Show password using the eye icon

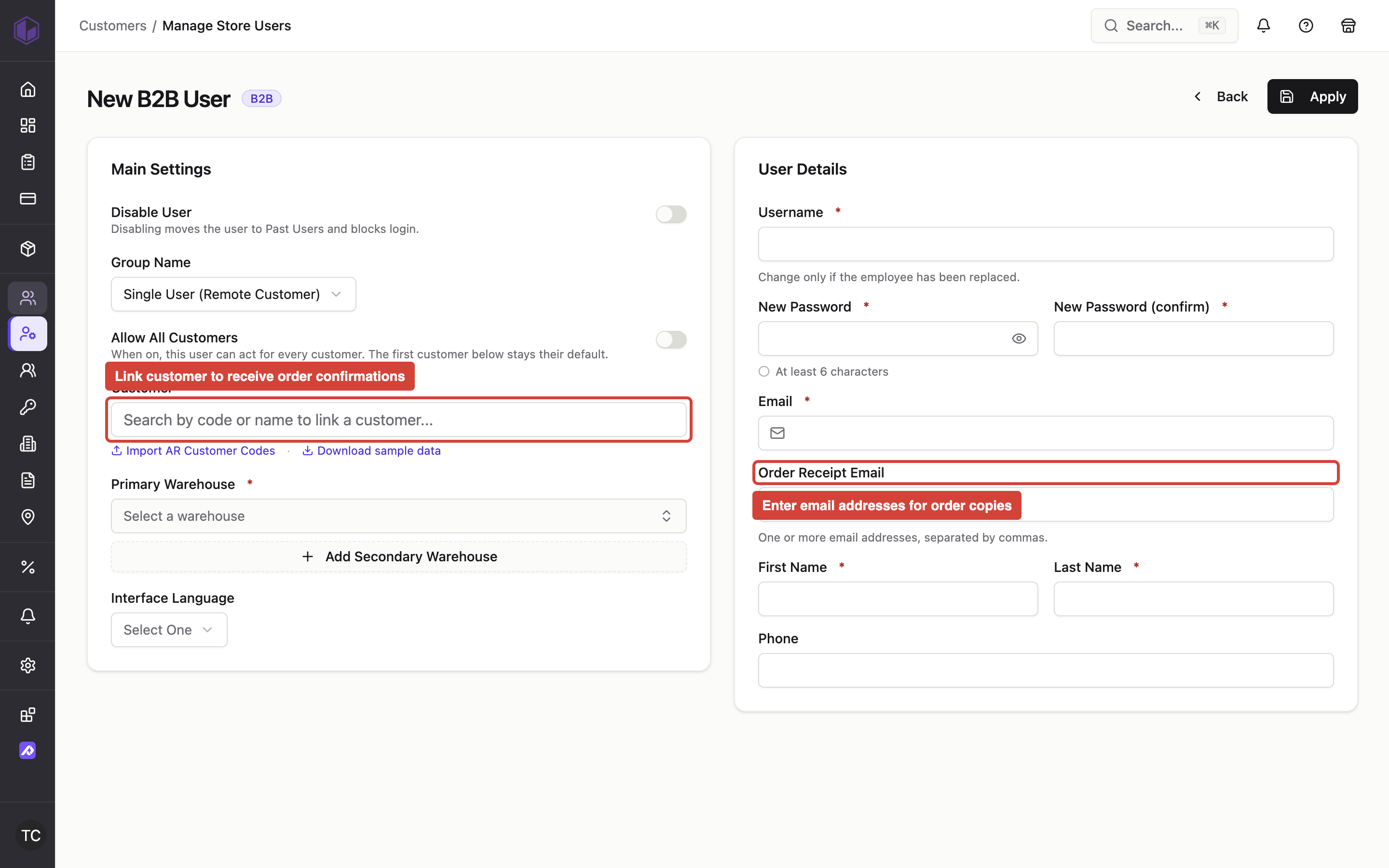coord(1018,339)
